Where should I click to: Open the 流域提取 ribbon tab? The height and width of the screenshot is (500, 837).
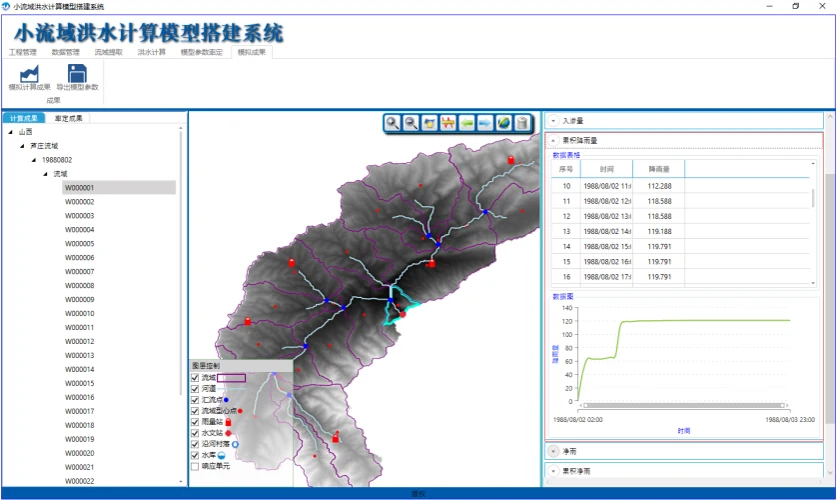coord(108,52)
